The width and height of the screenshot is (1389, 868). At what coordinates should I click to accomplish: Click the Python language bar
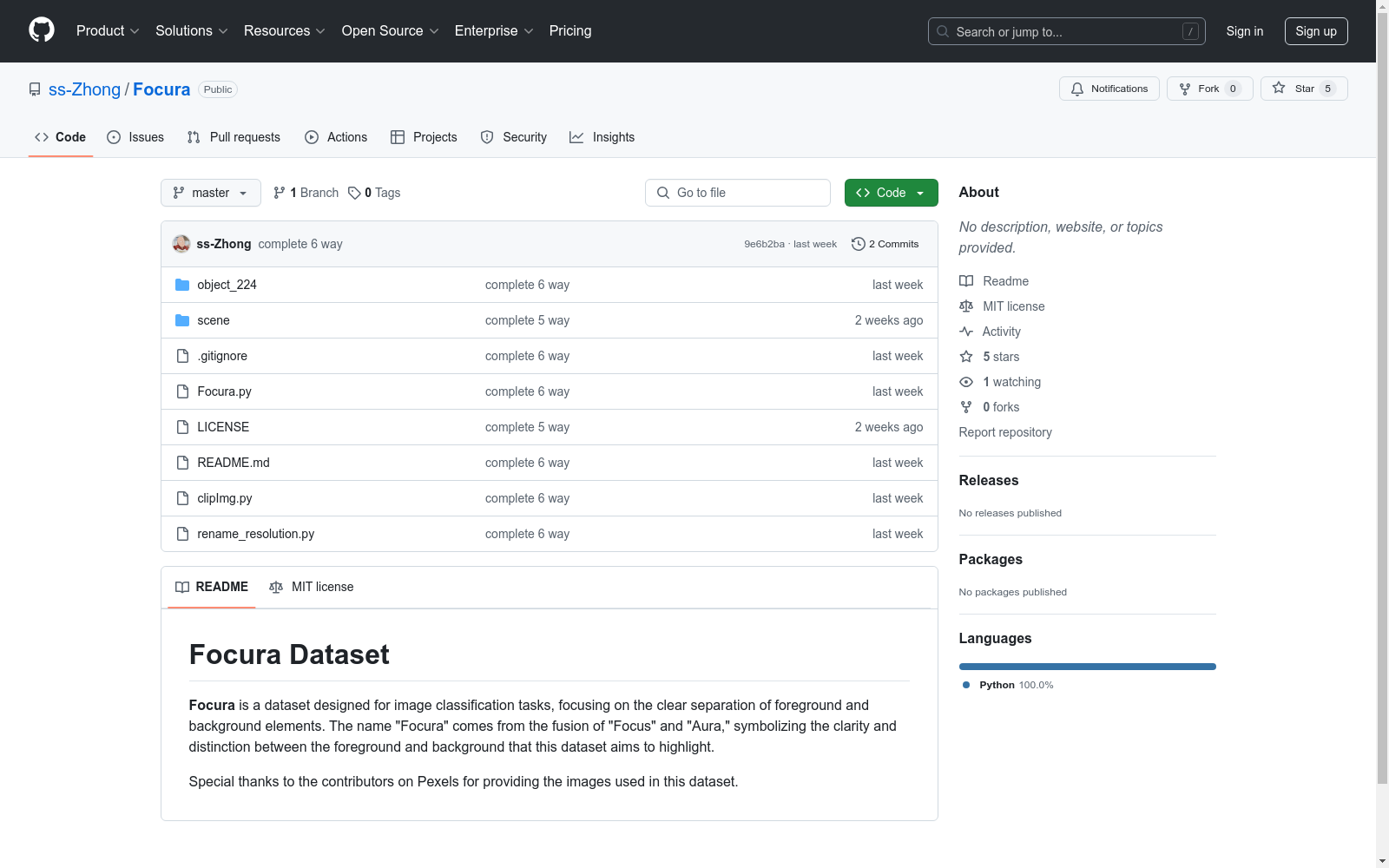click(x=1088, y=667)
